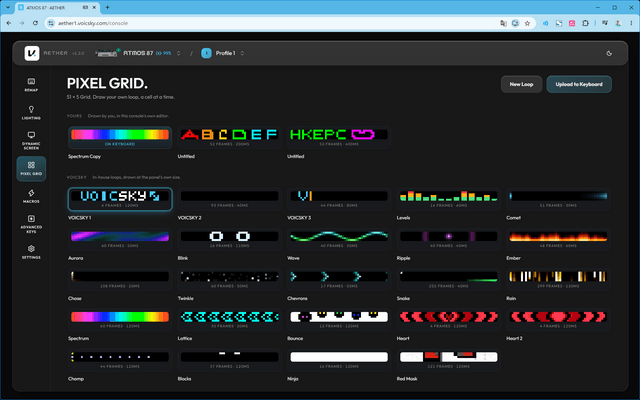Bookmark this page with the star icon

(527, 23)
